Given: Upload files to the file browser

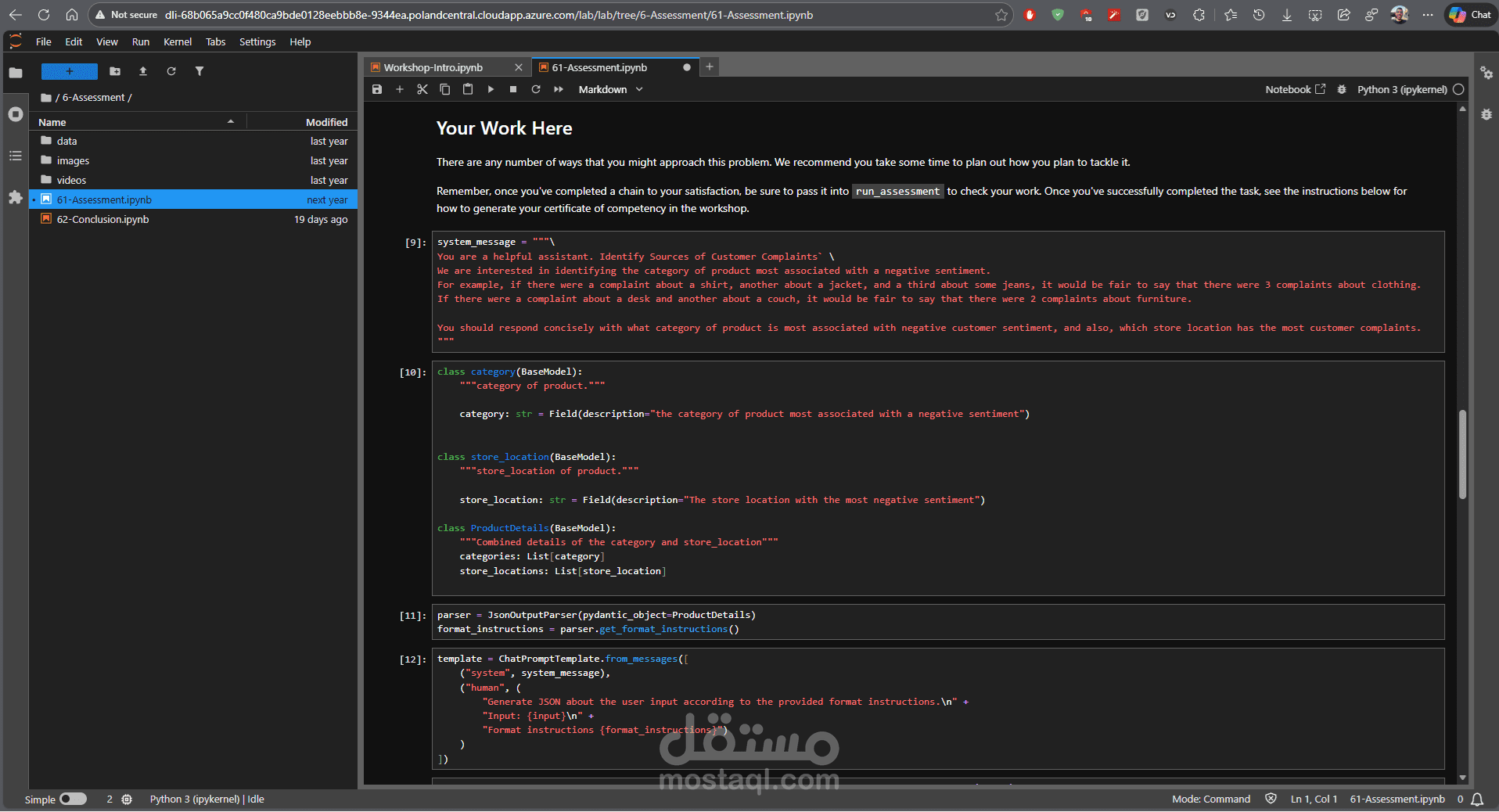Looking at the screenshot, I should (143, 71).
